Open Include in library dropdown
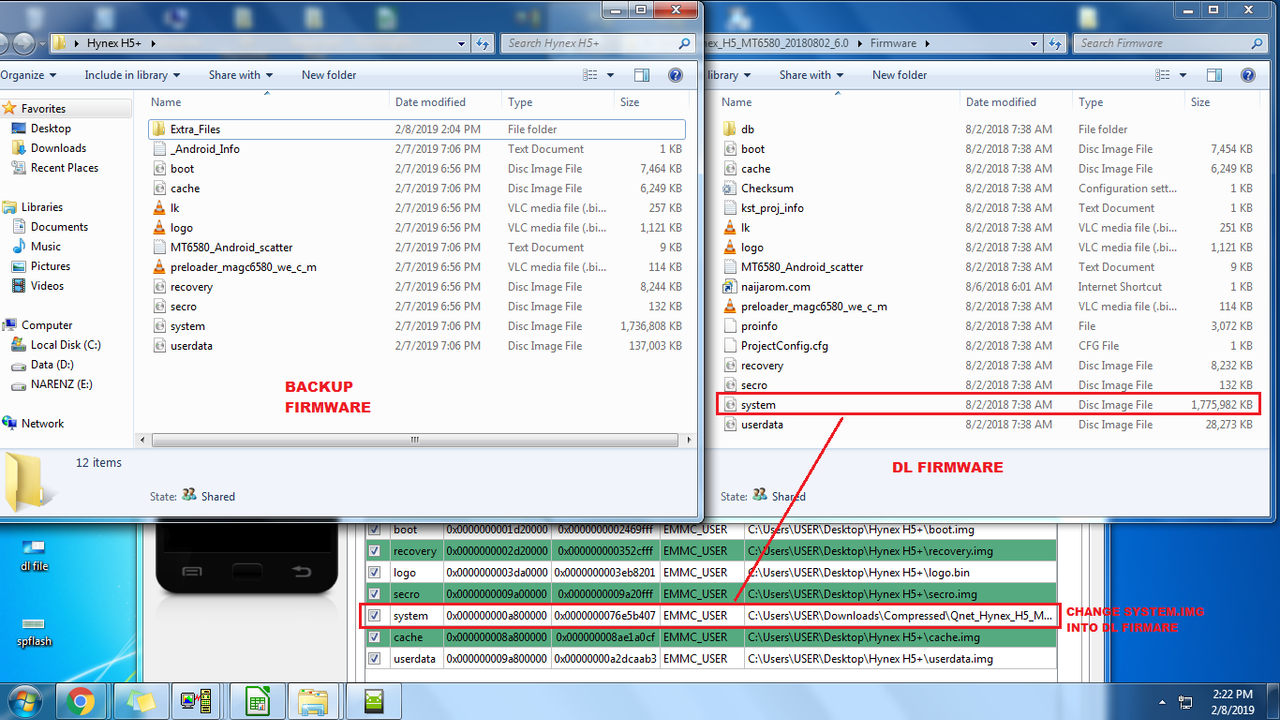Viewport: 1280px width, 720px height. click(x=132, y=75)
